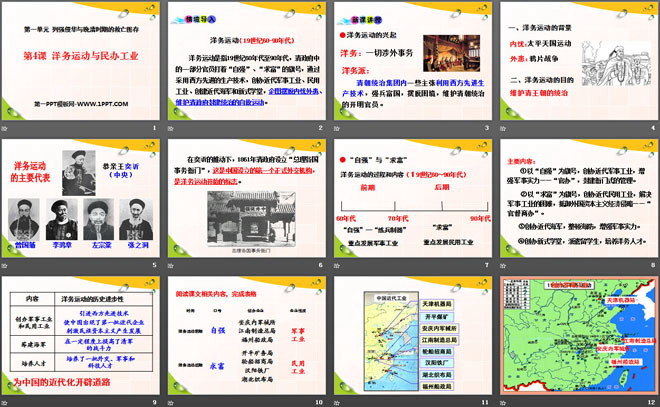Select slide 3 thumbnail about 洋务运动的兴起
Viewport: 660px width, 407px height.
coord(413,61)
